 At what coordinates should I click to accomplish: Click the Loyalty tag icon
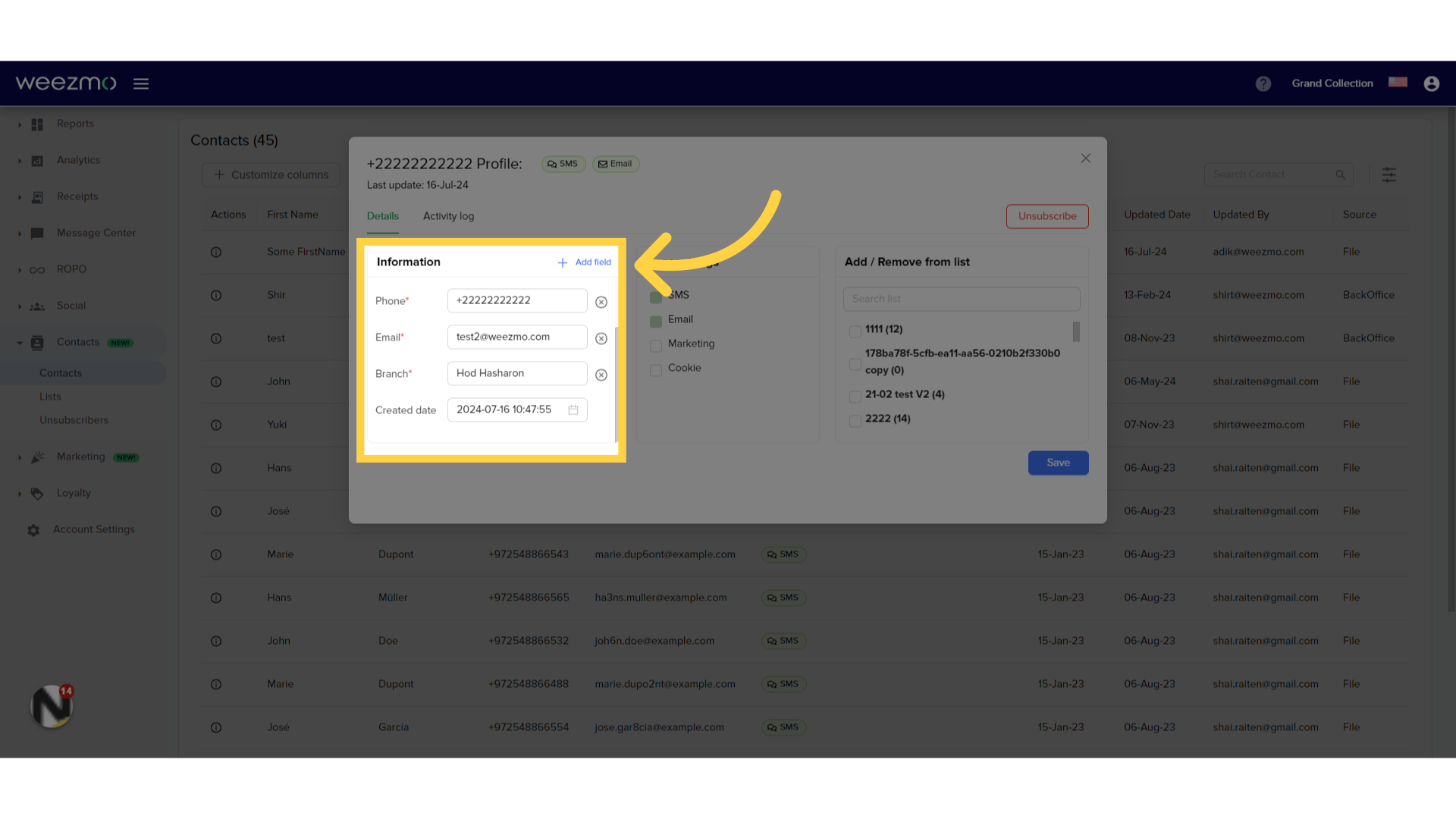[x=37, y=494]
